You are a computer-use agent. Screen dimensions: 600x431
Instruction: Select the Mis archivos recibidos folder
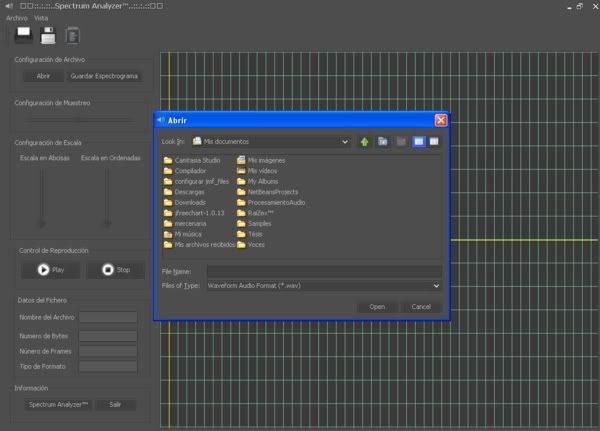coord(199,245)
